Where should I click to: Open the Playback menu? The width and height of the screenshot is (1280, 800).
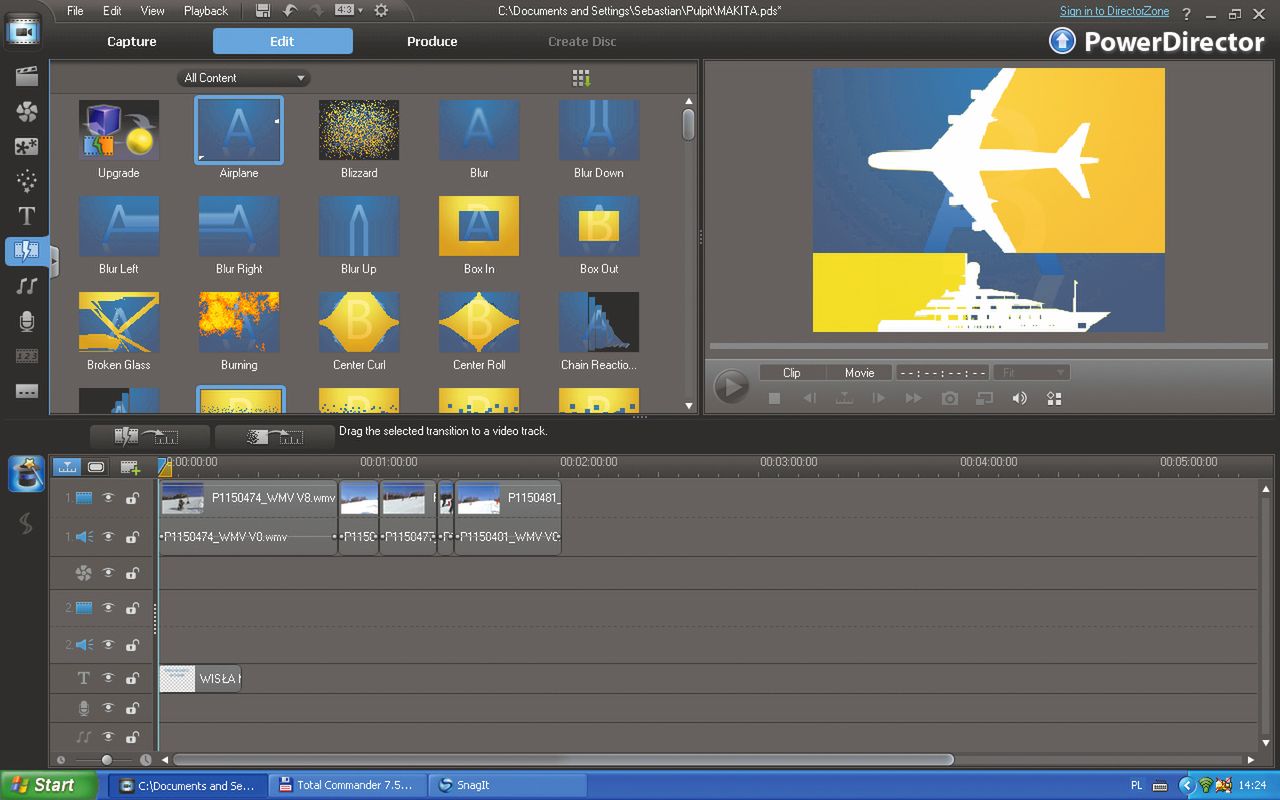pyautogui.click(x=206, y=11)
